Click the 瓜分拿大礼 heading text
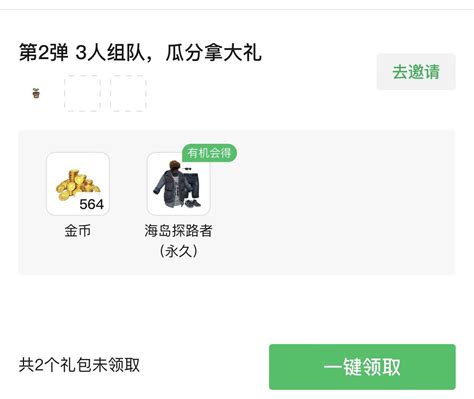 (214, 53)
